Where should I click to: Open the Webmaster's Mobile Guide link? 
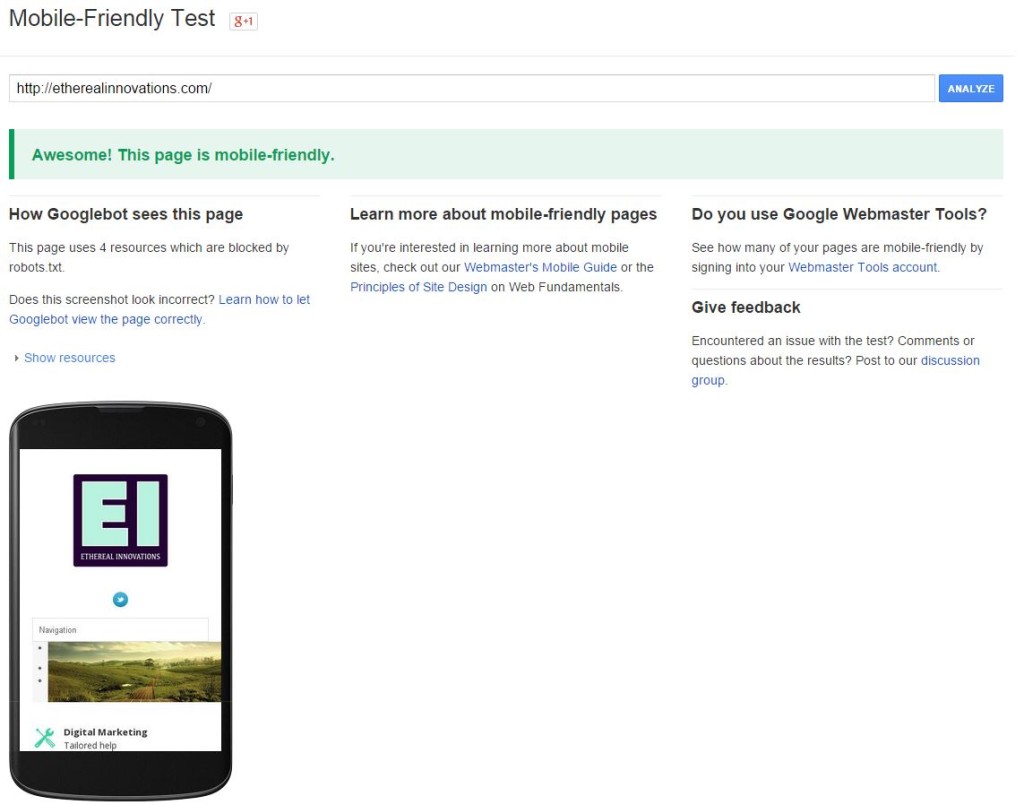pos(540,267)
